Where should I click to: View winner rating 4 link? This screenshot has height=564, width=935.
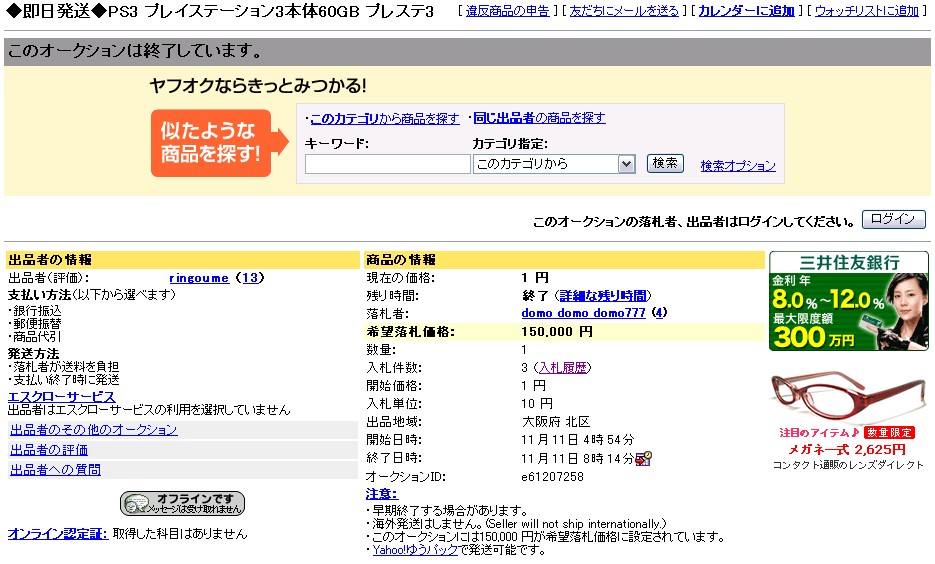tap(659, 313)
